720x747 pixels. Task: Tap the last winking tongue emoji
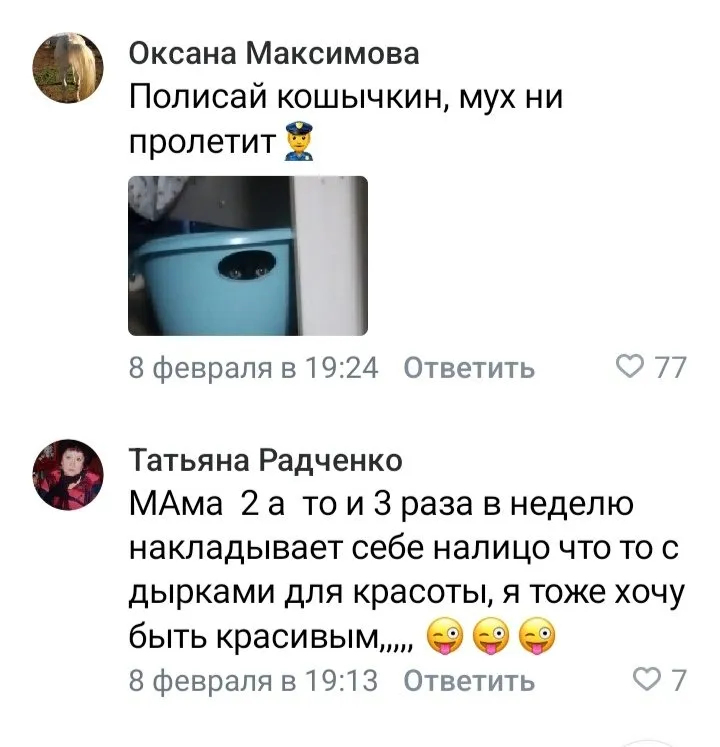(537, 636)
